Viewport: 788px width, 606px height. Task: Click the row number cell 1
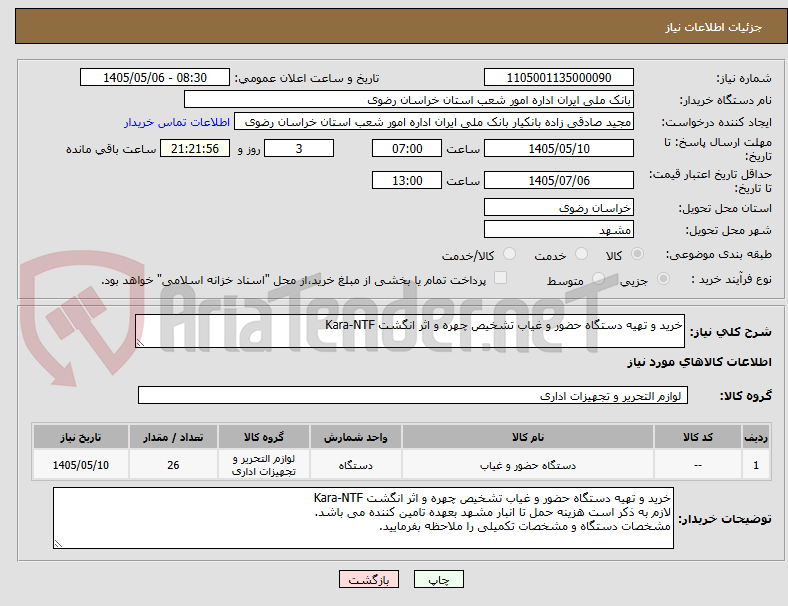pos(755,465)
